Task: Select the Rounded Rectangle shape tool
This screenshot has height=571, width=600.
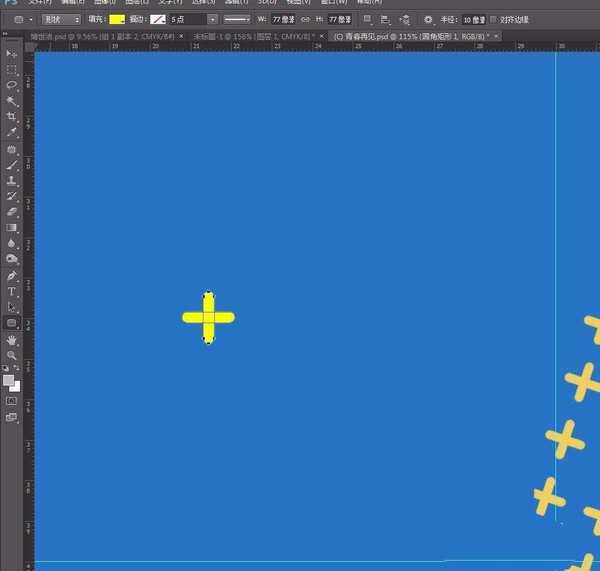Action: pyautogui.click(x=11, y=323)
